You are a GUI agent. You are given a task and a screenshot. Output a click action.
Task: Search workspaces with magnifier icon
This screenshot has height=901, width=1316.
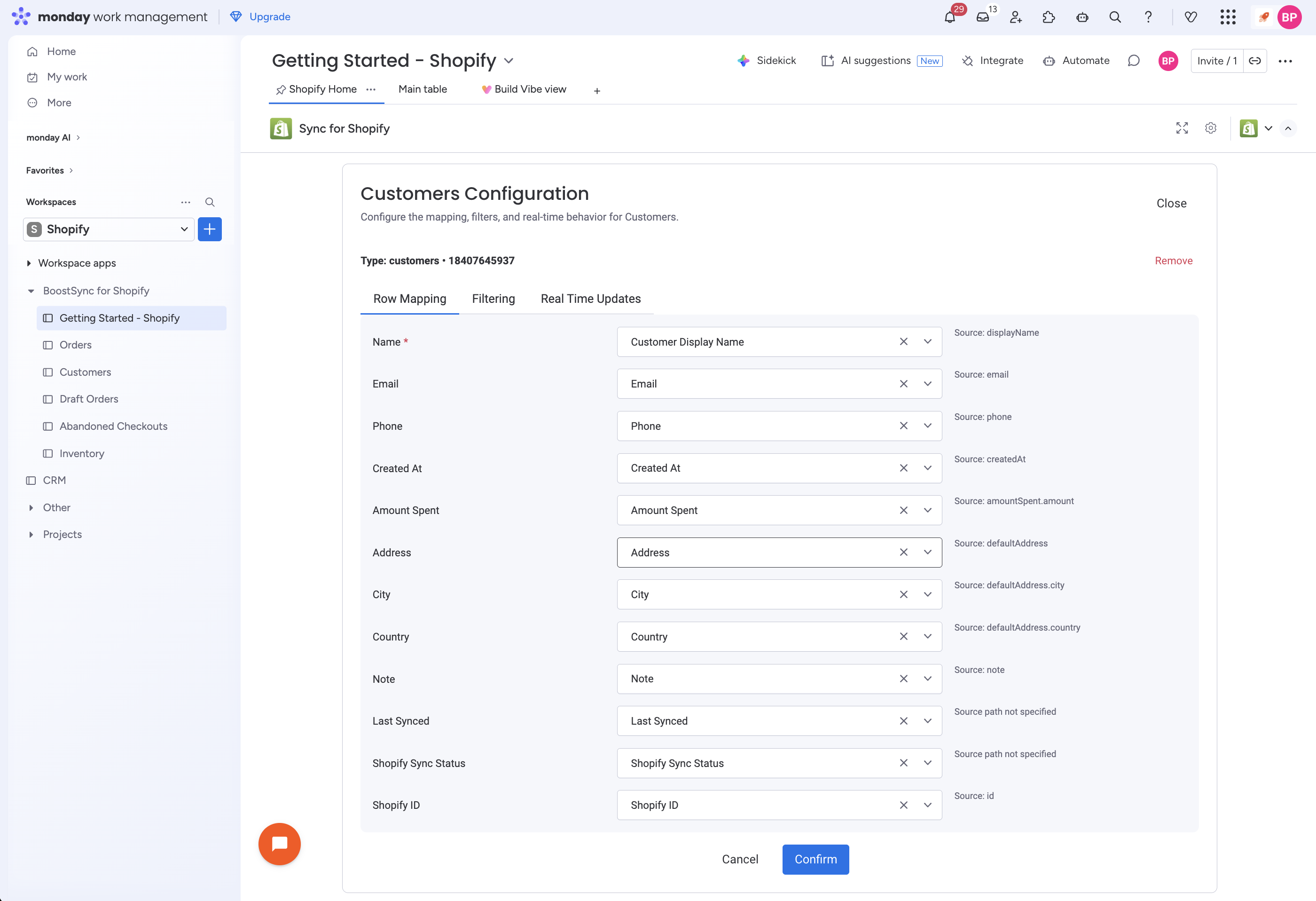[x=210, y=202]
